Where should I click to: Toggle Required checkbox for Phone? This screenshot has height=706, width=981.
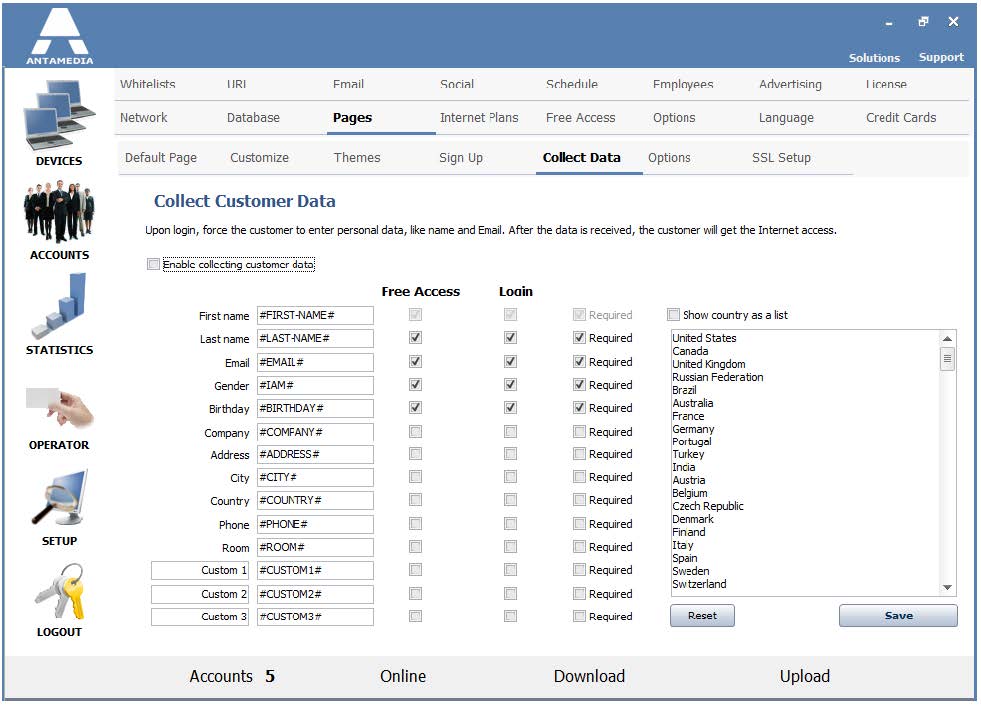tap(579, 524)
